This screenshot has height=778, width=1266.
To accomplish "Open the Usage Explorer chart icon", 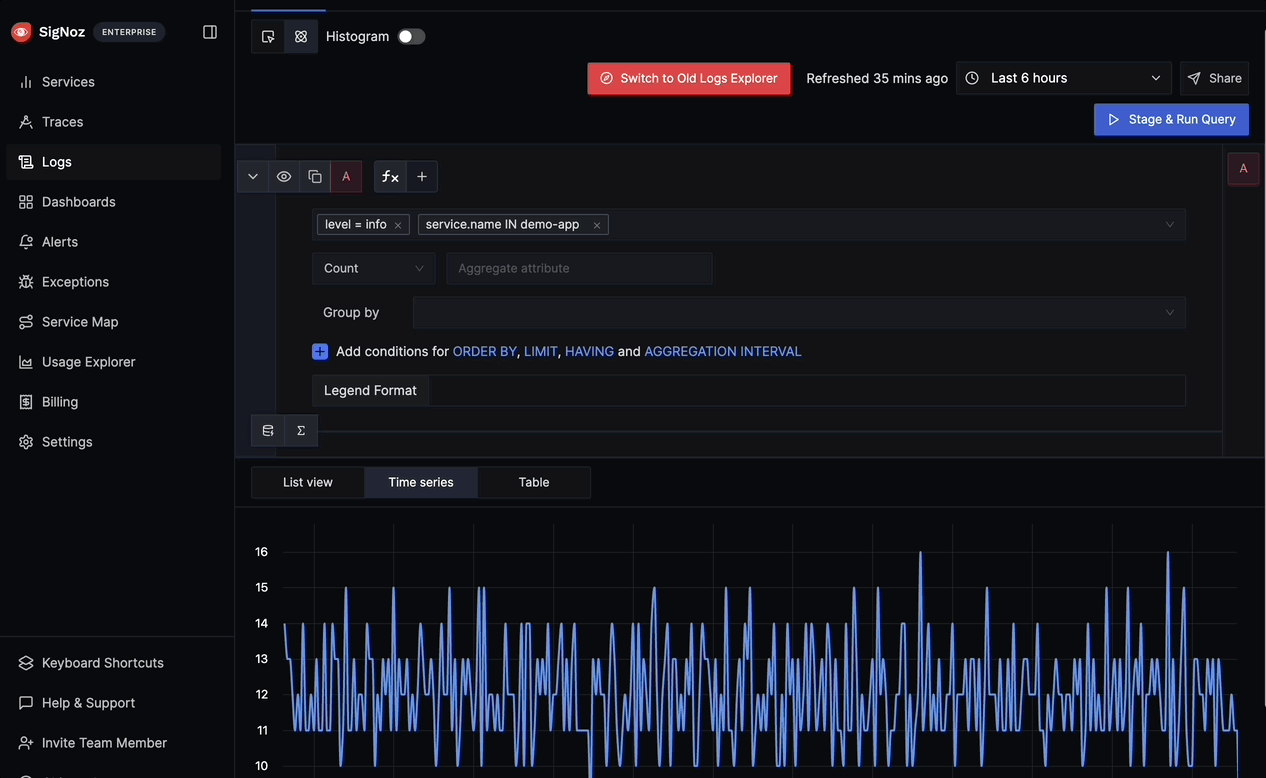I will (26, 362).
